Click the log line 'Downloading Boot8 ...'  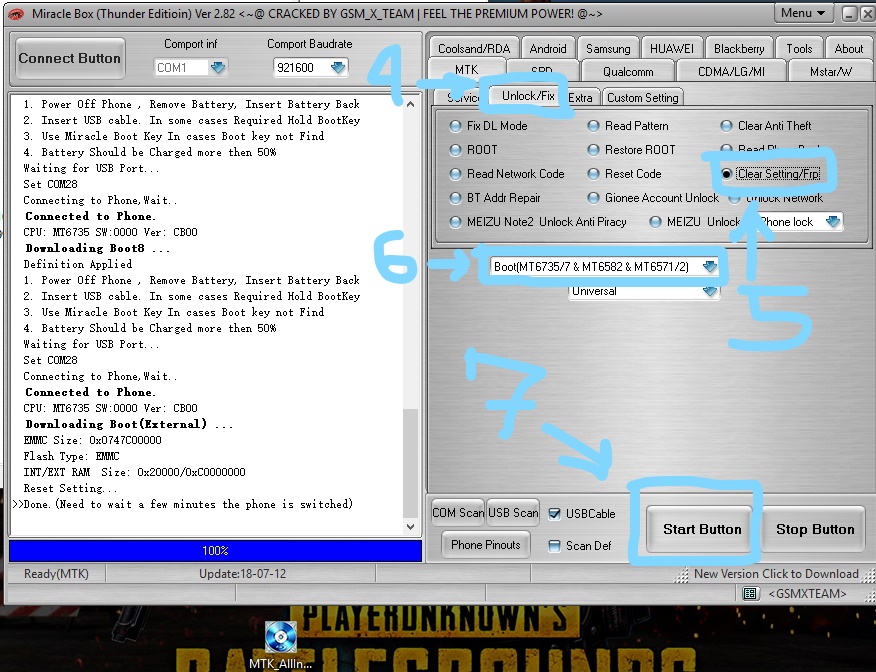point(98,248)
